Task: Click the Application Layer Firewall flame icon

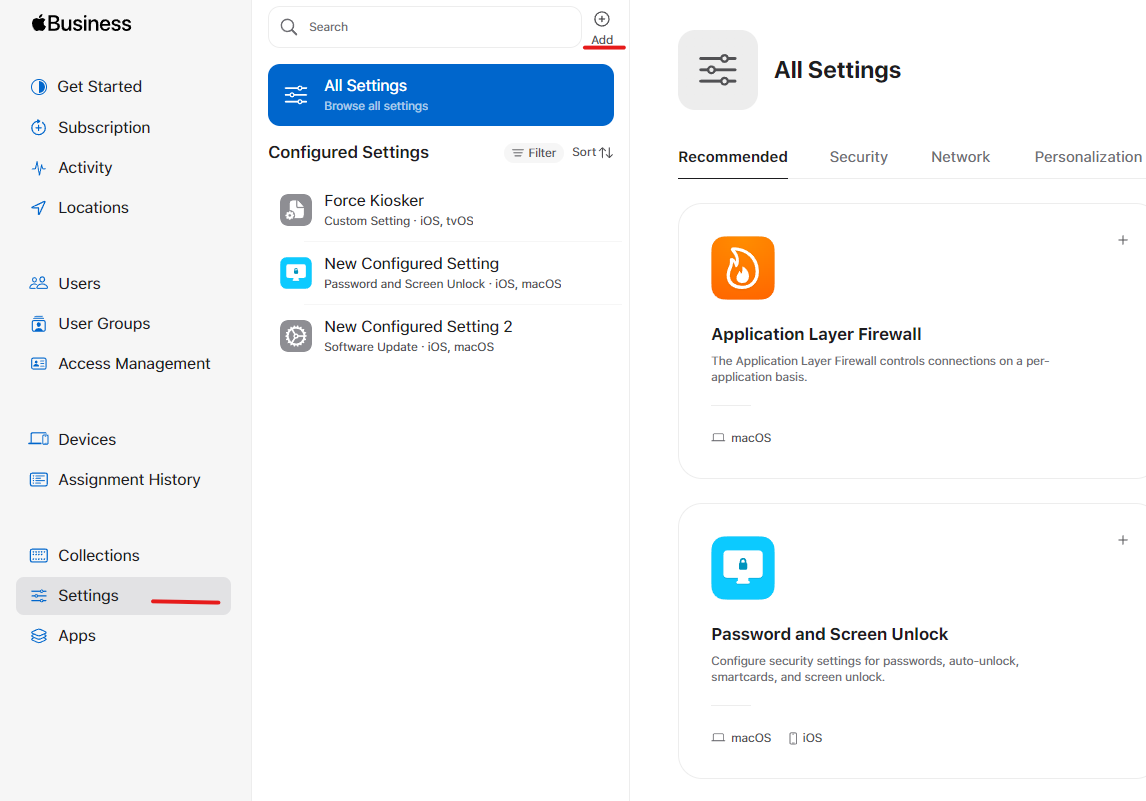Action: click(x=743, y=267)
